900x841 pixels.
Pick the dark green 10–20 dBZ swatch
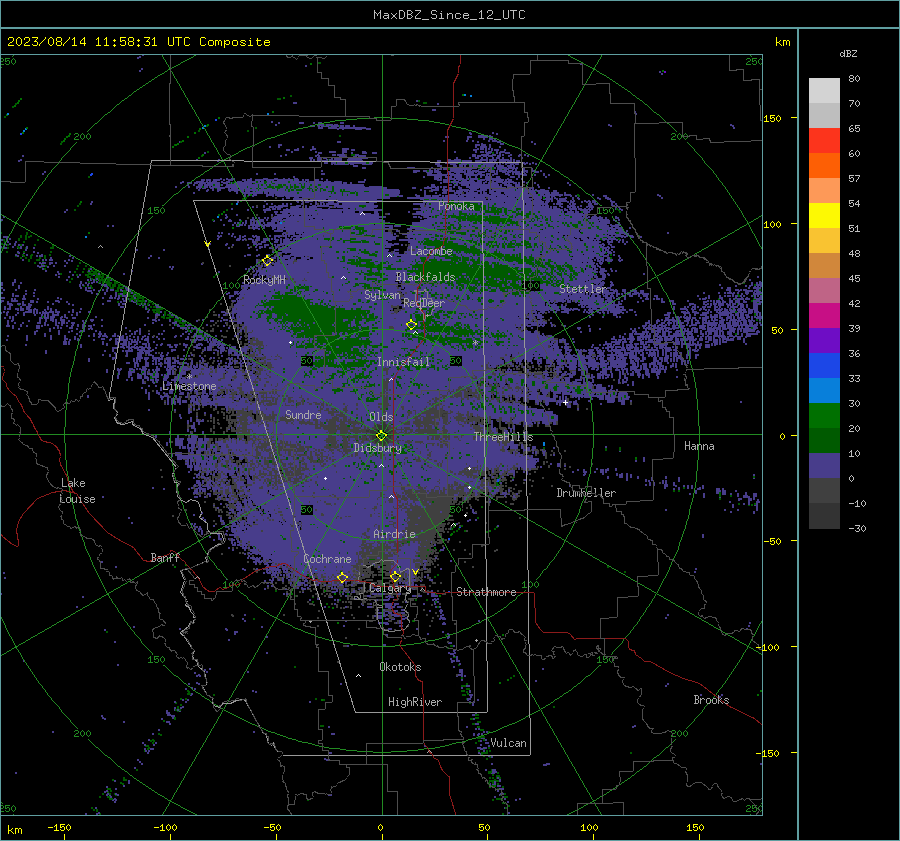click(824, 441)
